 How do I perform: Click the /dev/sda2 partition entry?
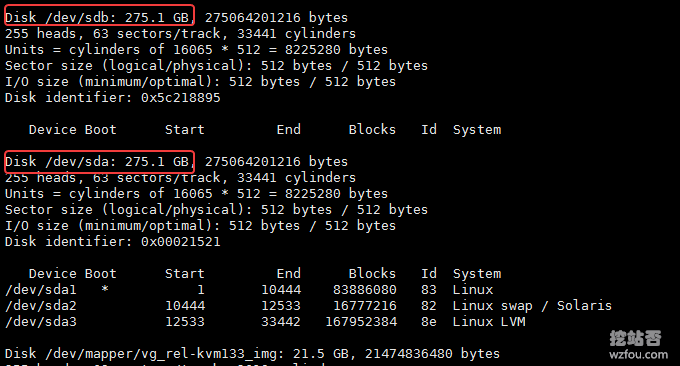41,305
